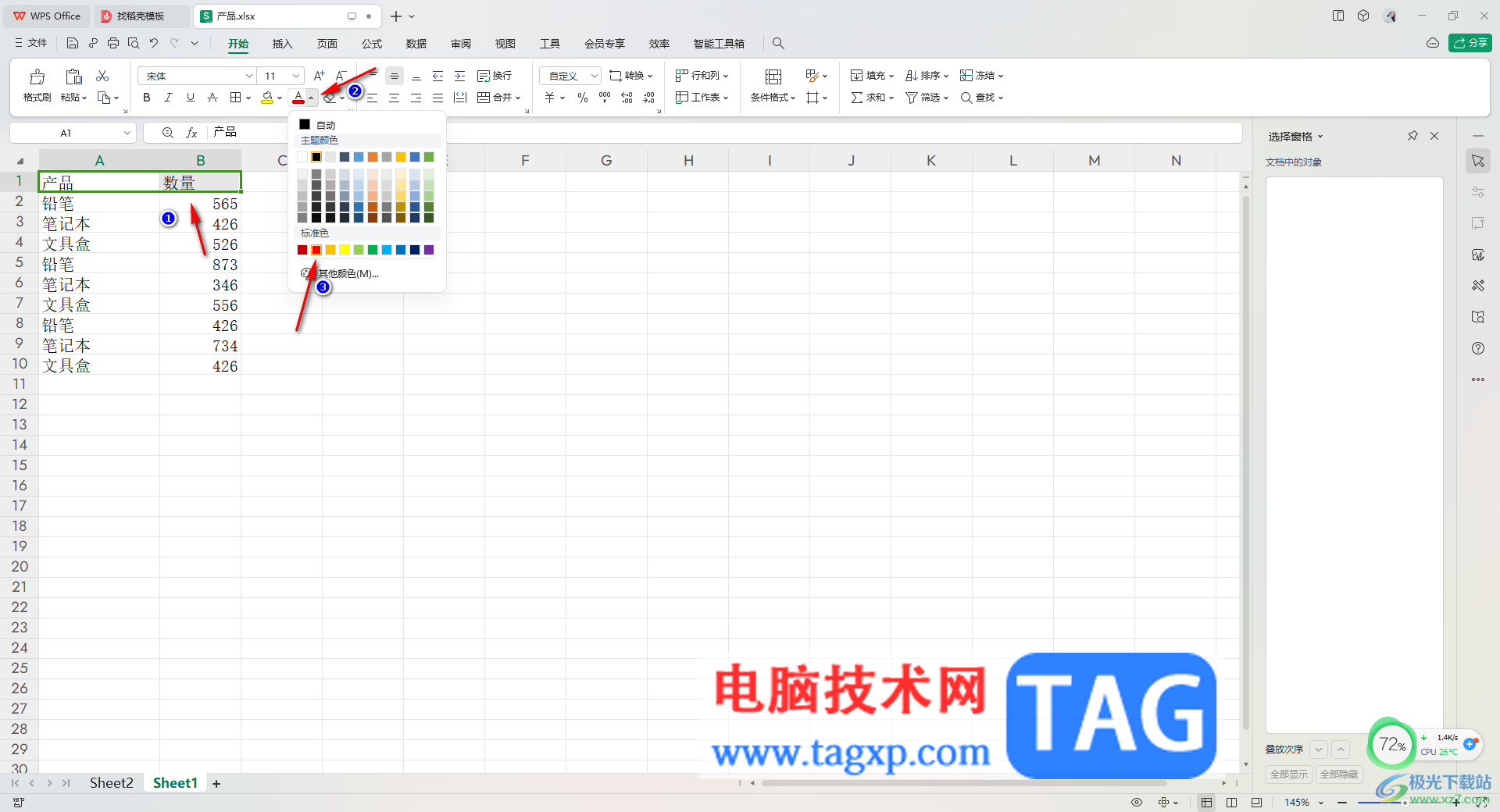Toggle bottom alignment
The image size is (1500, 812).
[416, 76]
